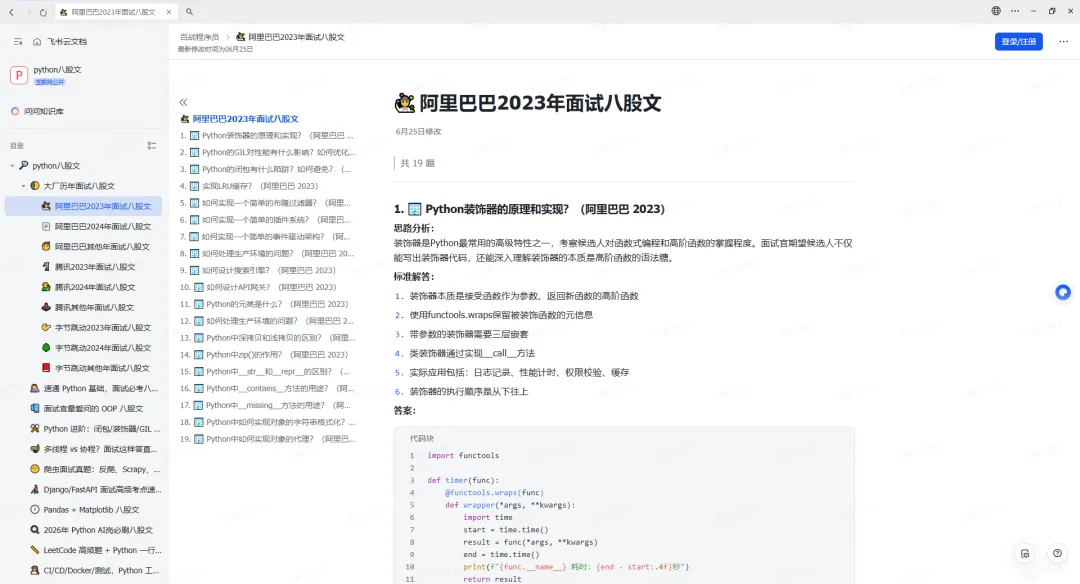
Task: Jump to outline item 11 Python的元类是什么
Action: pos(277,304)
